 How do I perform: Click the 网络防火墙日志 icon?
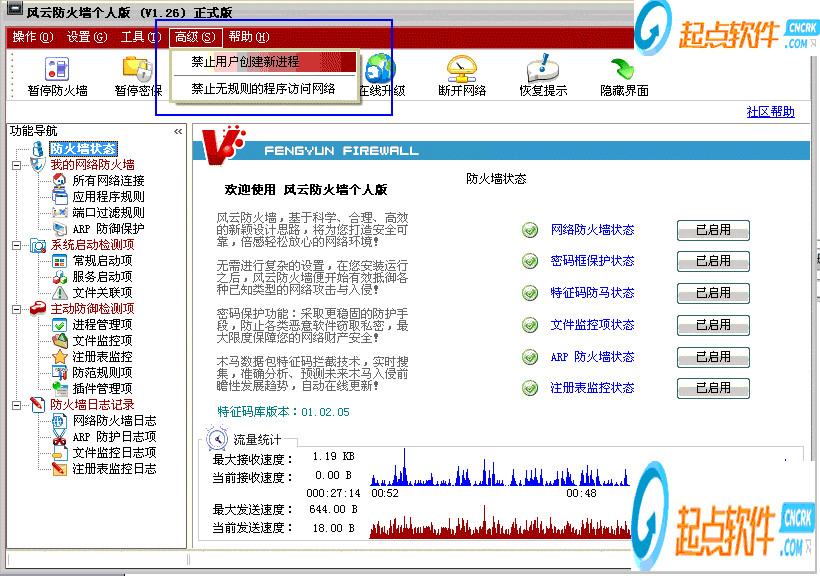[59, 421]
